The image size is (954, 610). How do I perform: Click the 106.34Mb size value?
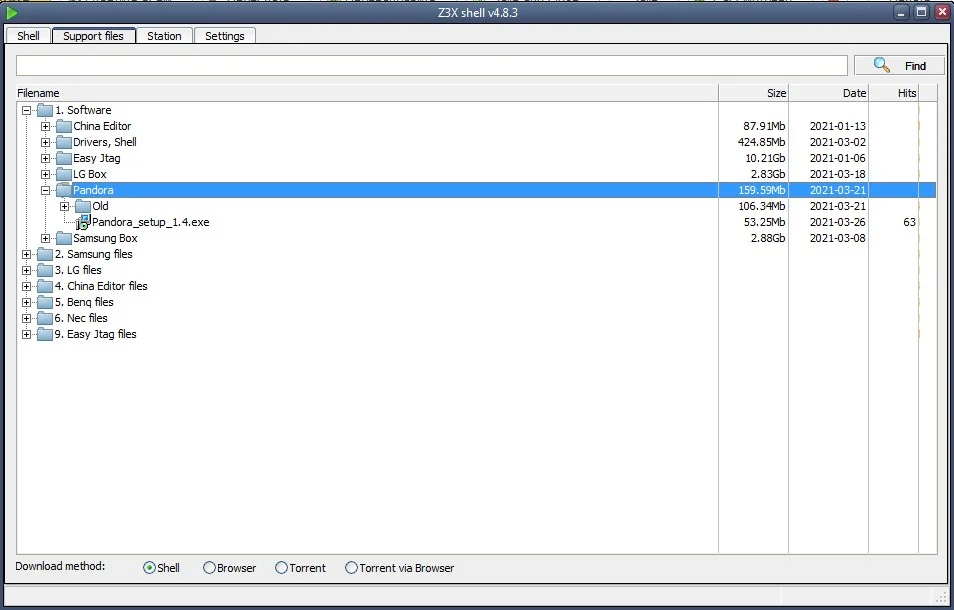point(761,206)
